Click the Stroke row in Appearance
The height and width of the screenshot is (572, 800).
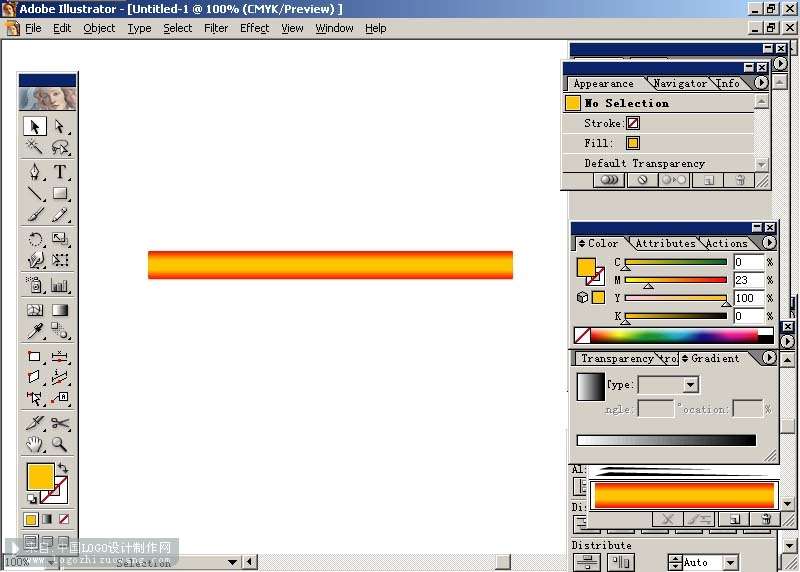point(658,123)
